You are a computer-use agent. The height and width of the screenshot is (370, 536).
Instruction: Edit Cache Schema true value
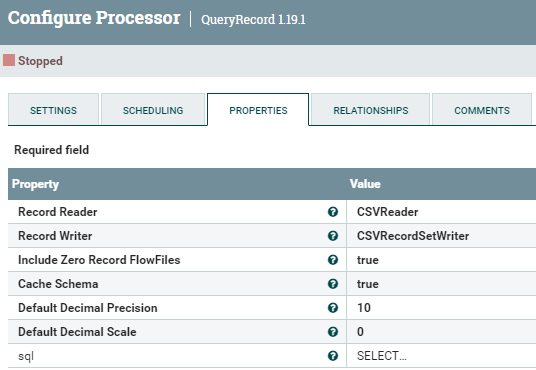coord(368,284)
